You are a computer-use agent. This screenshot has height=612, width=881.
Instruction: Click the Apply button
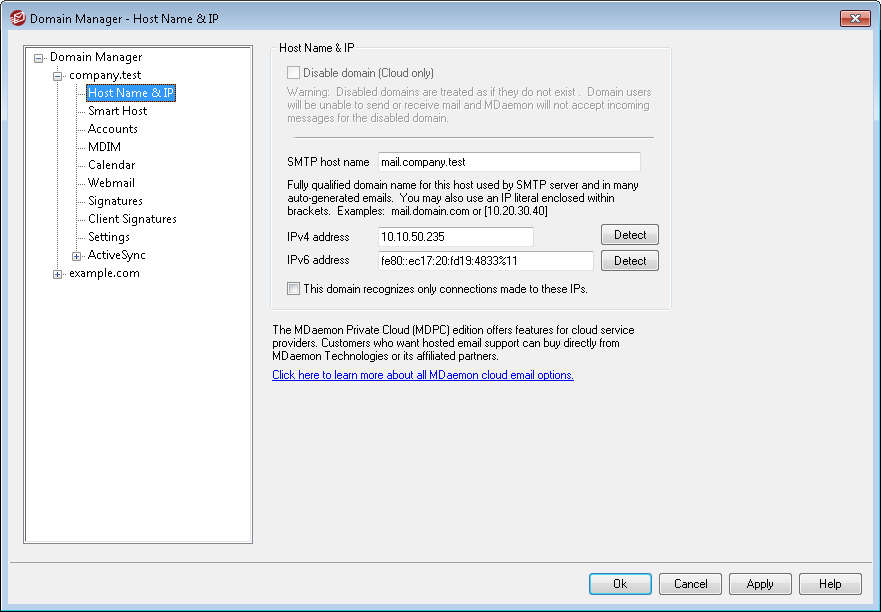760,584
